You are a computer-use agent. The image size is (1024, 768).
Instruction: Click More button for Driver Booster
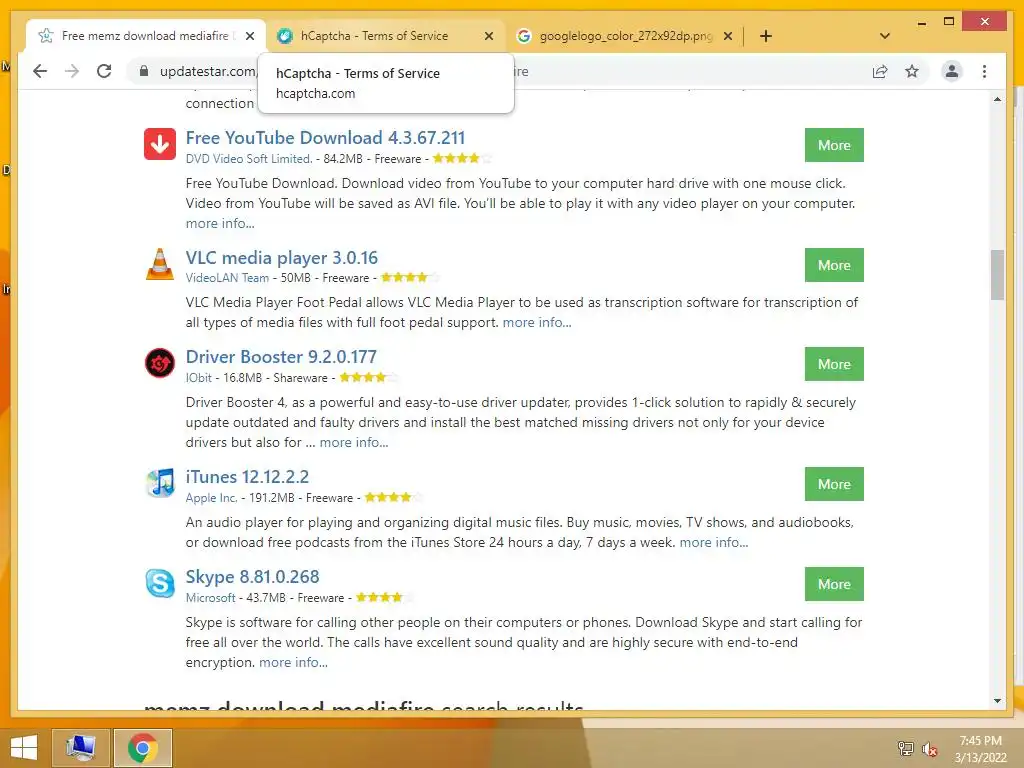(834, 364)
